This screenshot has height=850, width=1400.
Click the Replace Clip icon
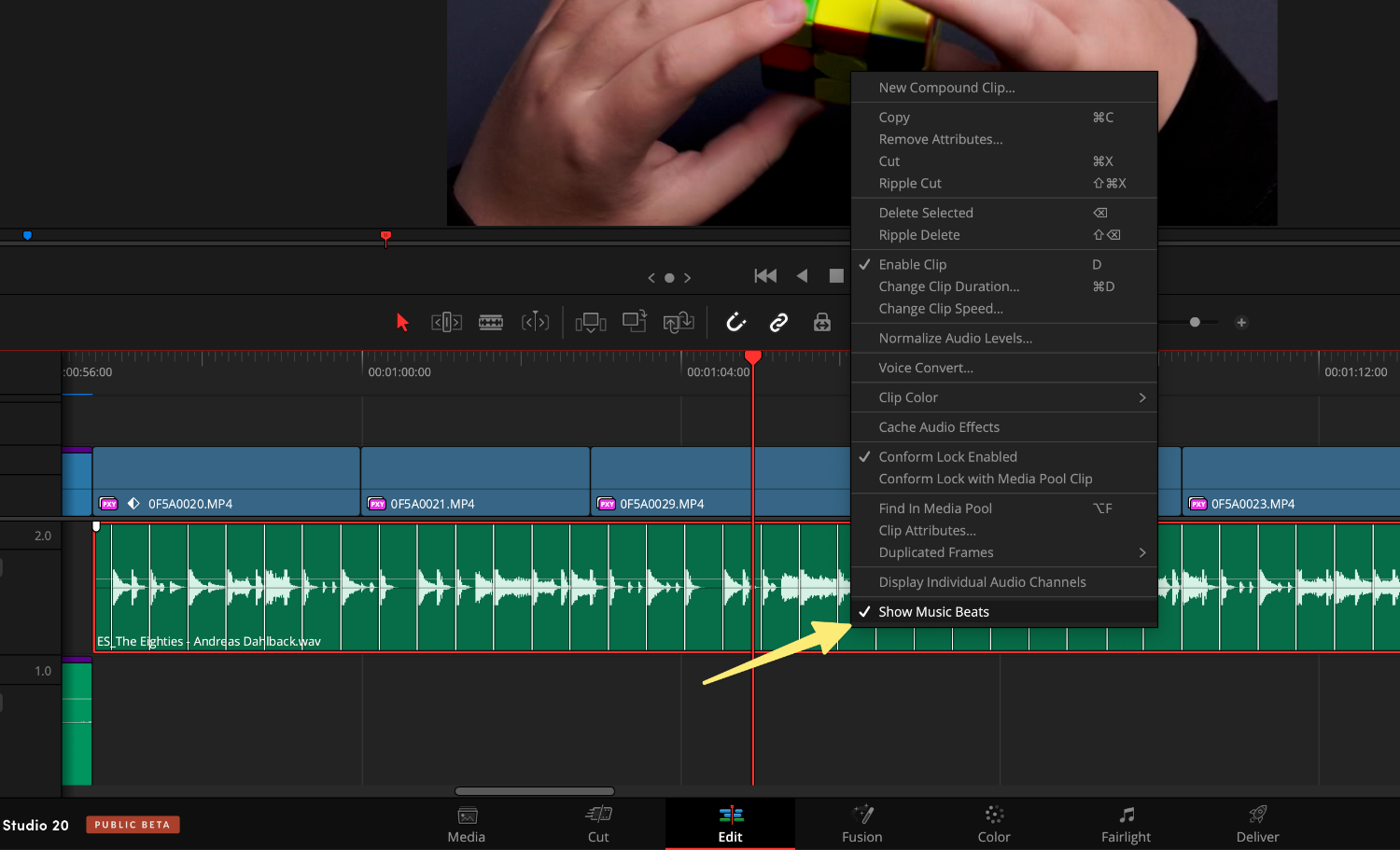[679, 322]
